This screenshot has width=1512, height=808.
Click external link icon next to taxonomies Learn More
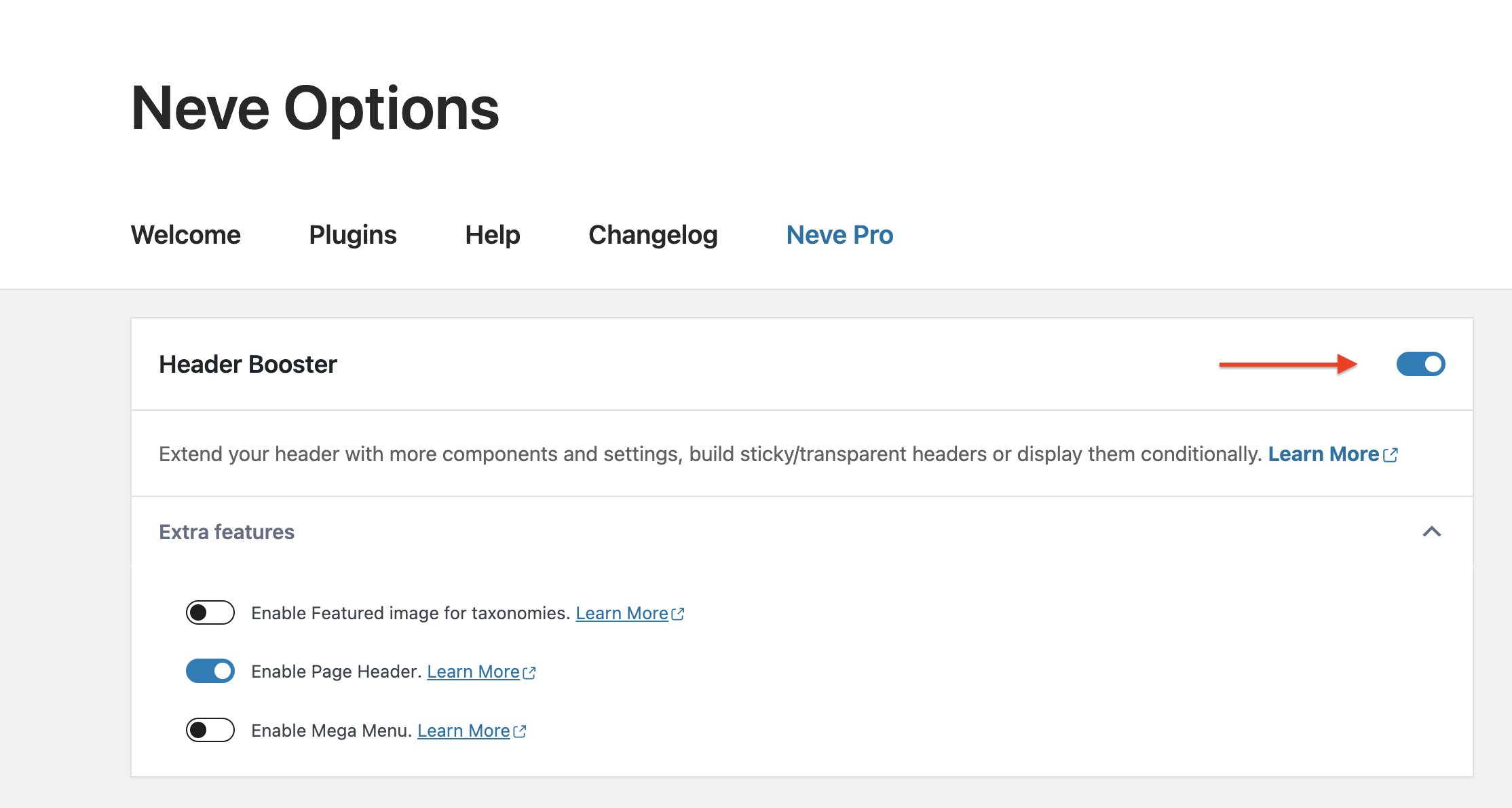click(x=678, y=613)
